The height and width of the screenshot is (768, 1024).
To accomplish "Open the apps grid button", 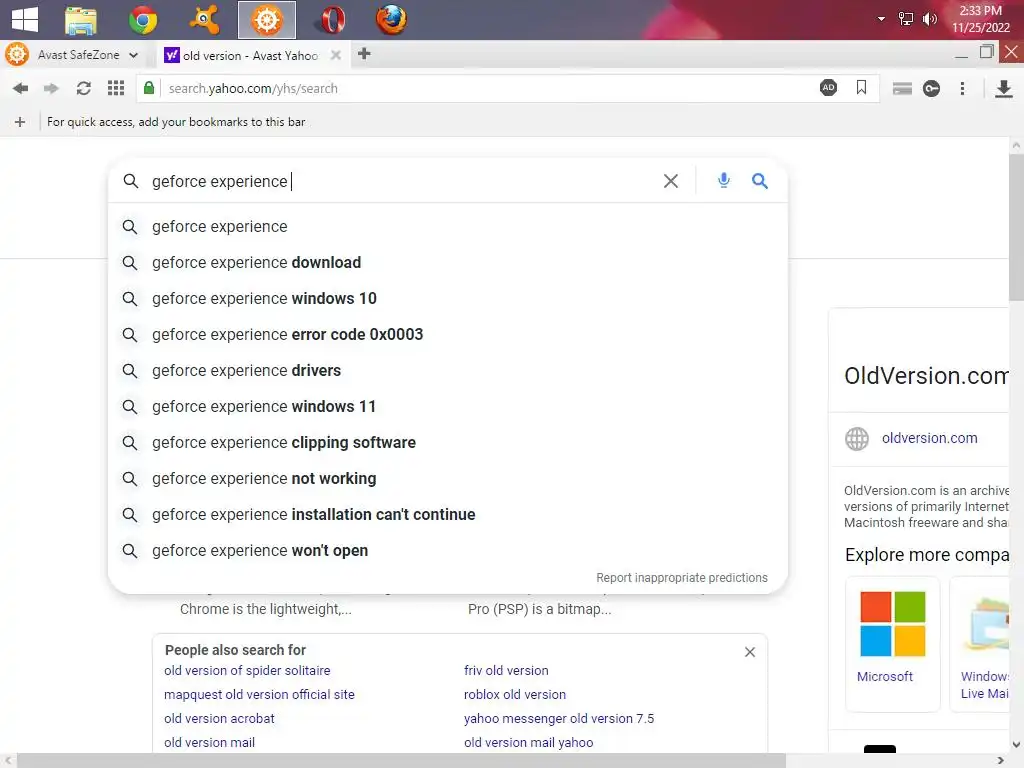I will coord(116,88).
